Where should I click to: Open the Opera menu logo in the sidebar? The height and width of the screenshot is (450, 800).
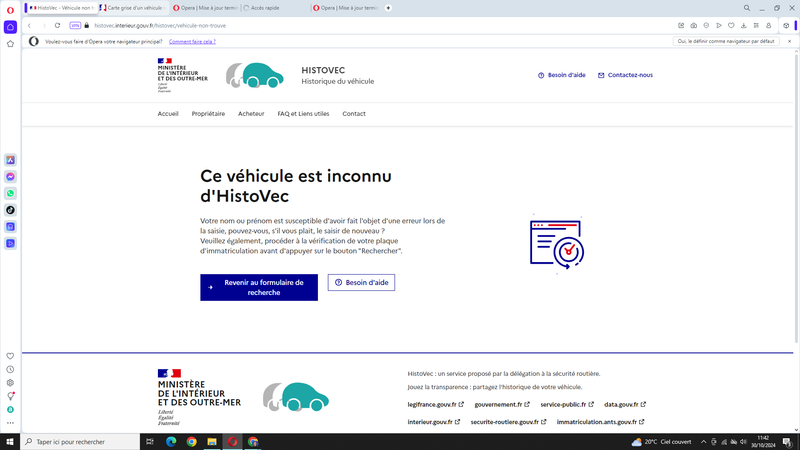coord(10,10)
